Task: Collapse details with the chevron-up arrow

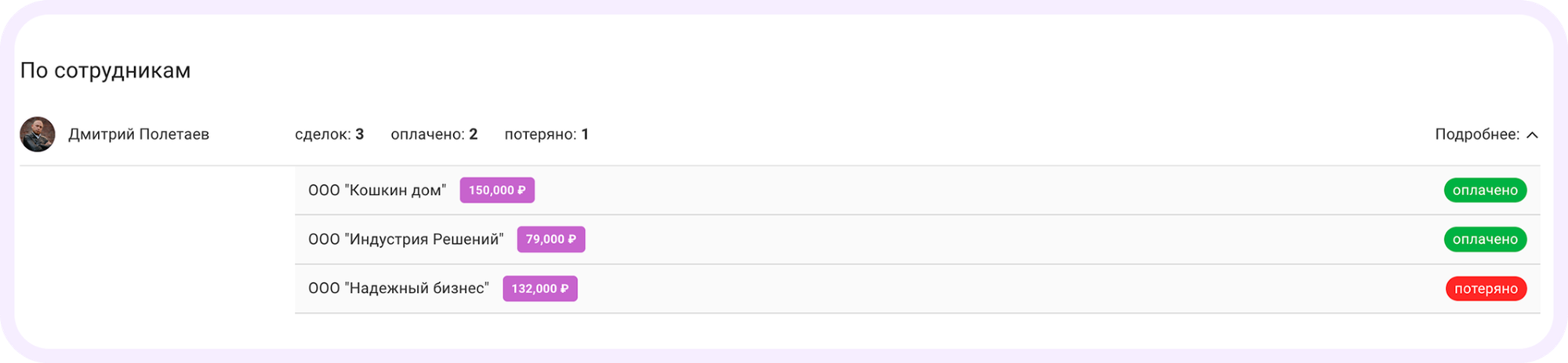Action: pos(1532,135)
